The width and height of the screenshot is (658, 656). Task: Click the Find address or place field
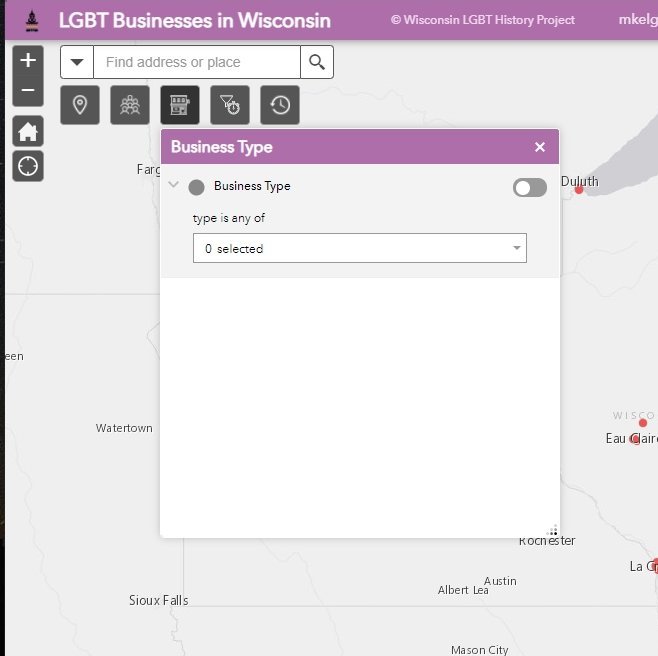click(x=196, y=62)
